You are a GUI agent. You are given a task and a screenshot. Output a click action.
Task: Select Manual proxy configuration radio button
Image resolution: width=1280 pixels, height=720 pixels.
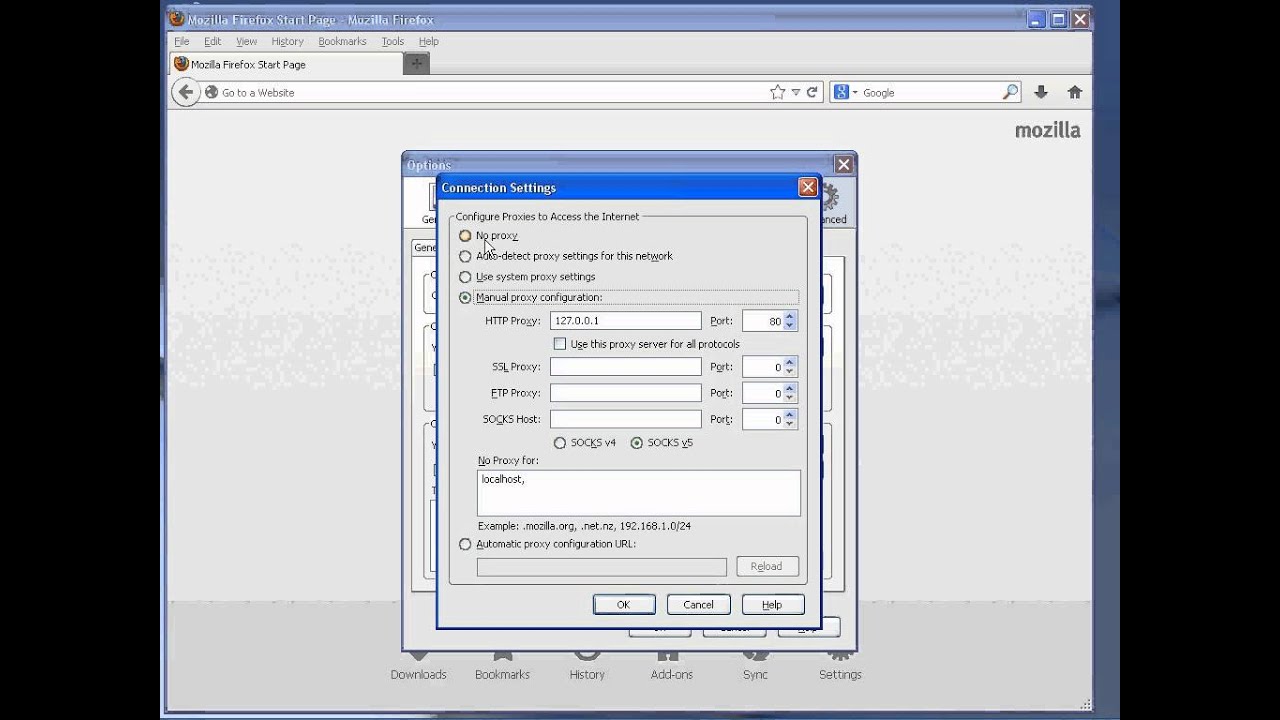click(x=465, y=297)
